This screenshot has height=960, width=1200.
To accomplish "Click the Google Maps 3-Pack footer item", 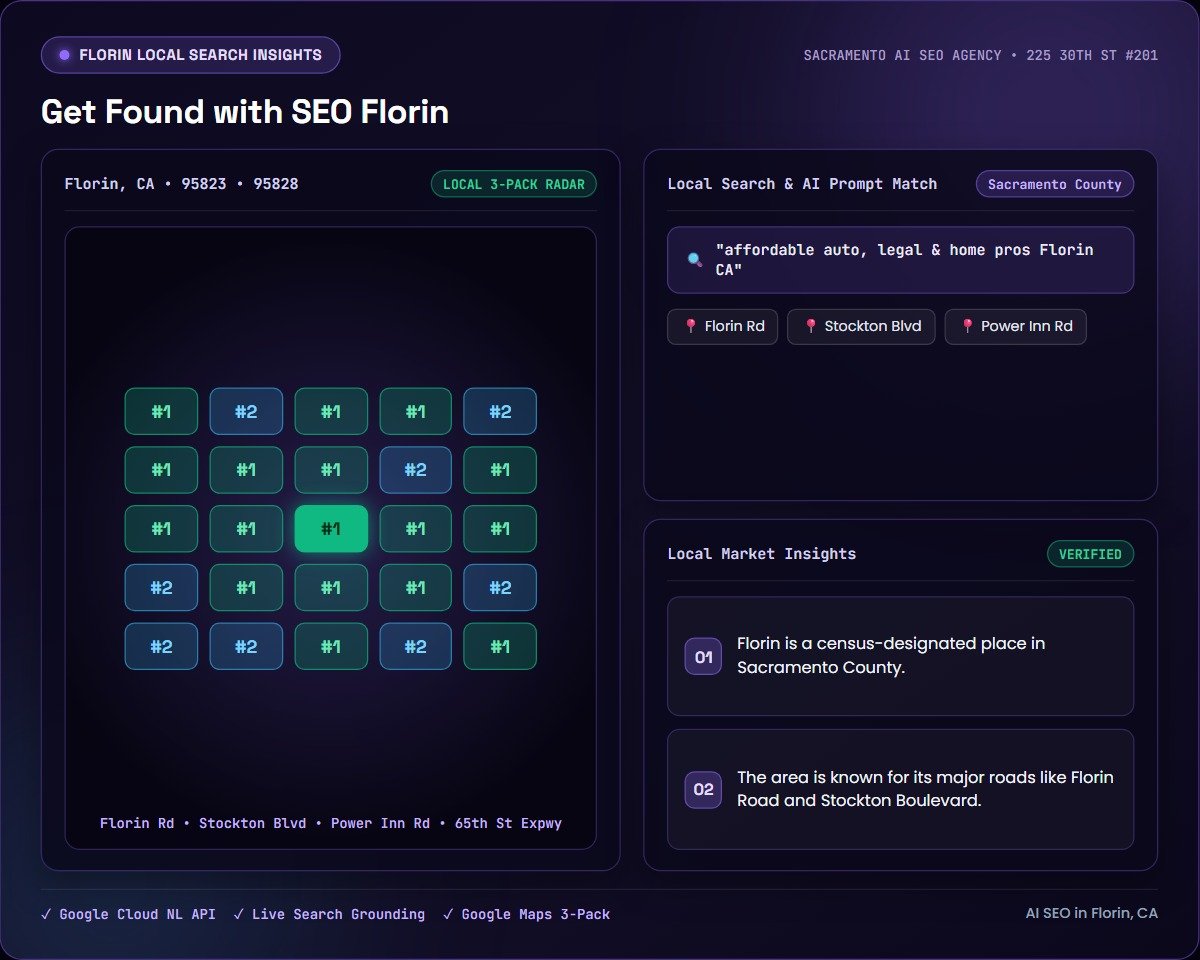I will (526, 914).
